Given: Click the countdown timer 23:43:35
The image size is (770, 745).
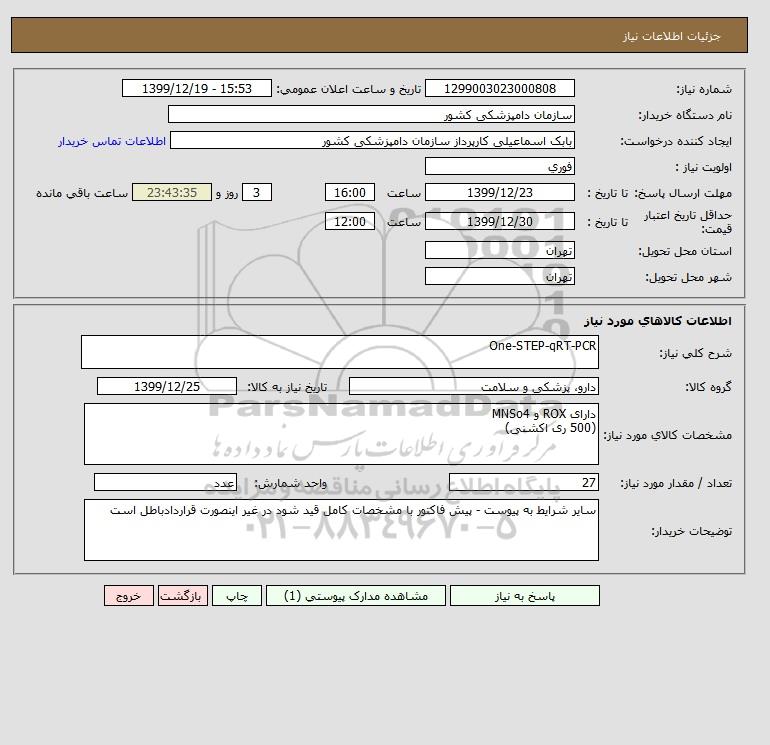Looking at the screenshot, I should [172, 193].
